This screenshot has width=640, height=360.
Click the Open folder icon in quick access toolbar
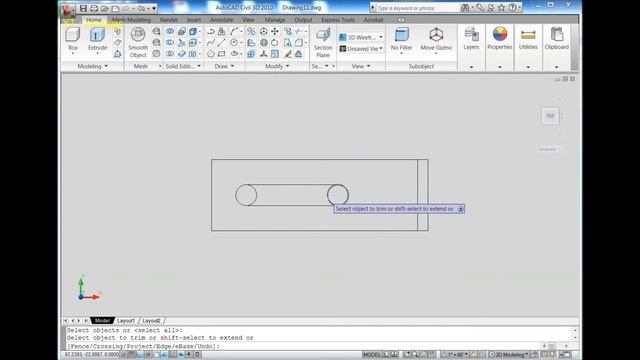click(x=104, y=8)
